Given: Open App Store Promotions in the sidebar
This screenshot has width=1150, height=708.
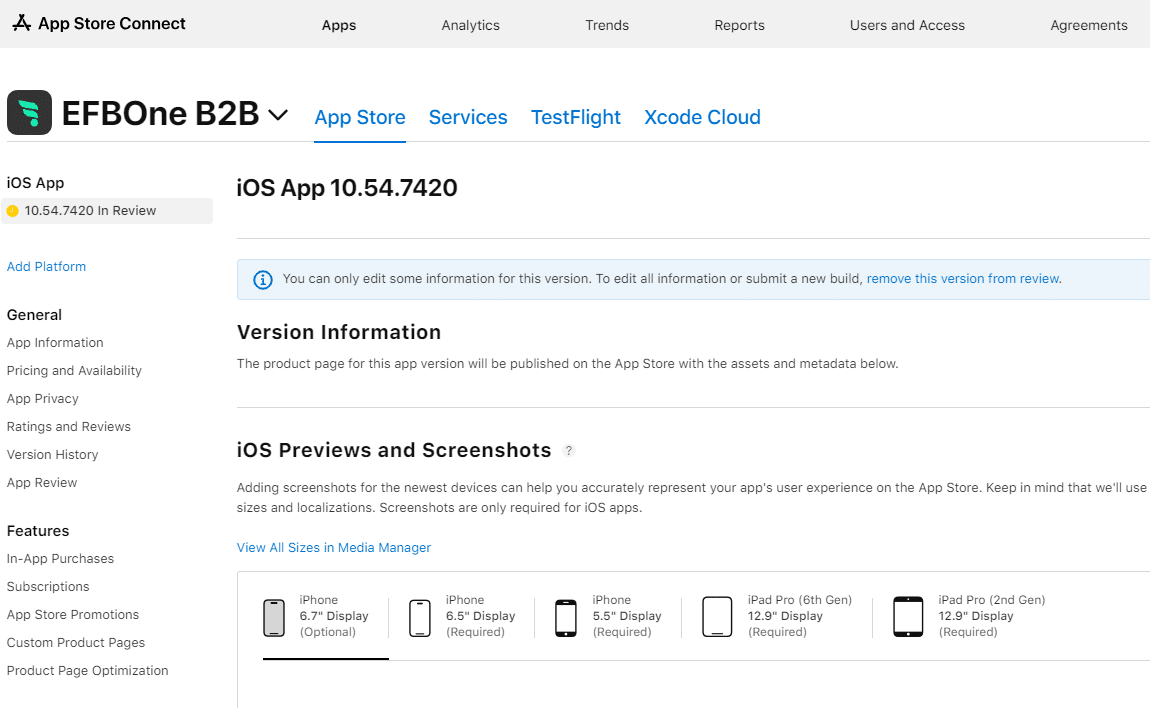Looking at the screenshot, I should point(73,615).
